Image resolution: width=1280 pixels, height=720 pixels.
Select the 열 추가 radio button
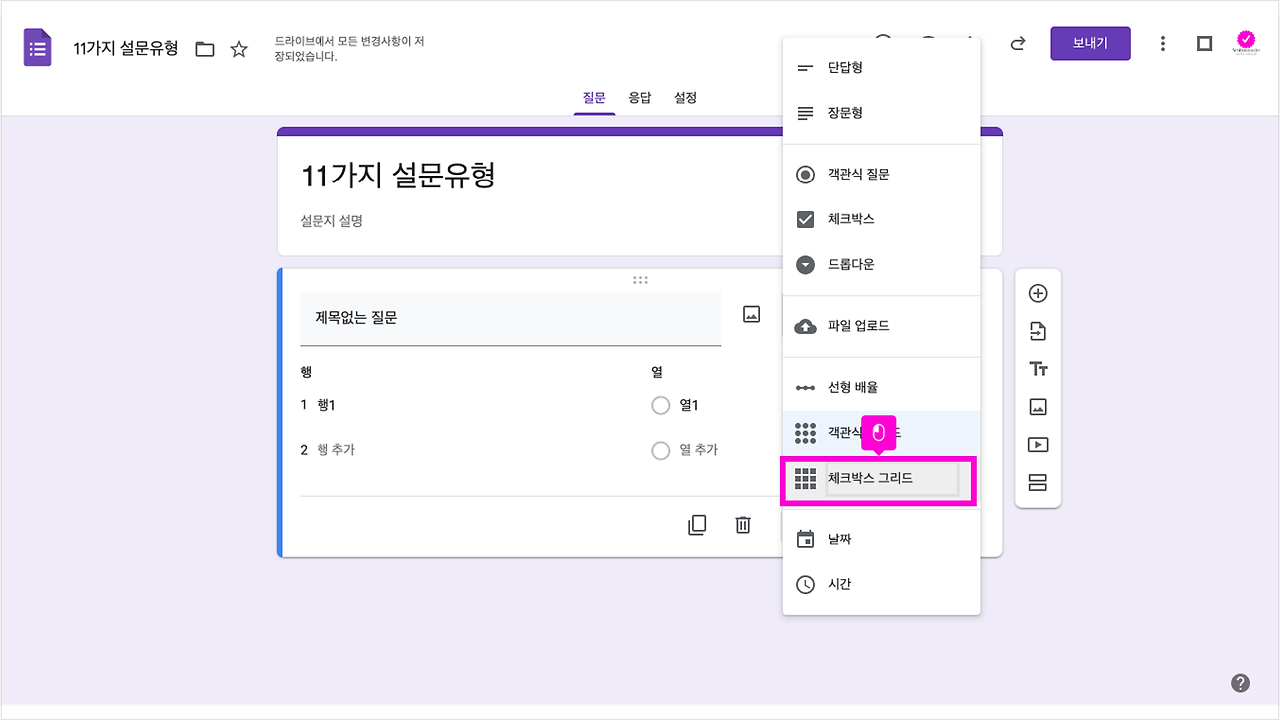point(661,450)
